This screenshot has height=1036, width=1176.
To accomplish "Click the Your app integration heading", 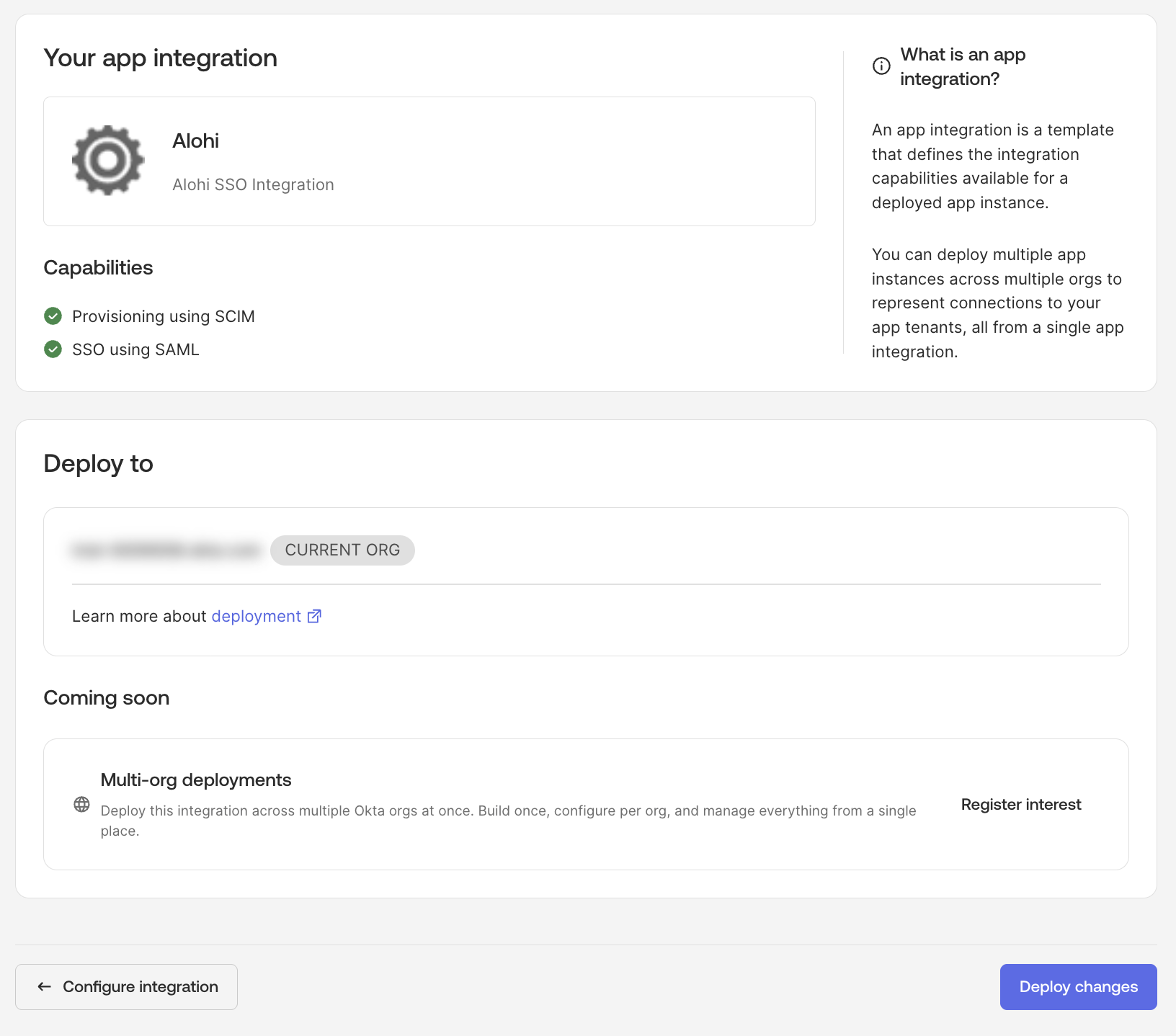I will [161, 58].
